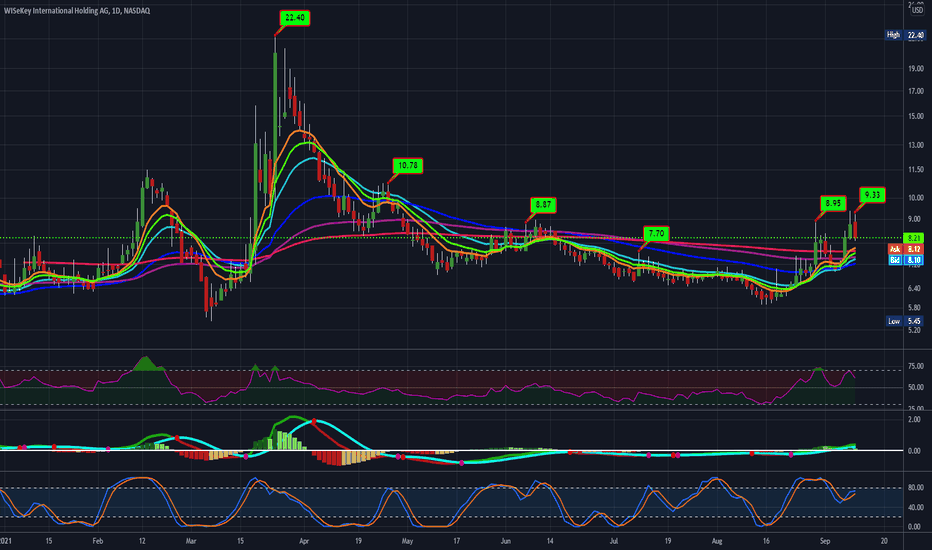Click the 16 date label after Aug
Image resolution: width=932 pixels, height=550 pixels.
[x=766, y=541]
